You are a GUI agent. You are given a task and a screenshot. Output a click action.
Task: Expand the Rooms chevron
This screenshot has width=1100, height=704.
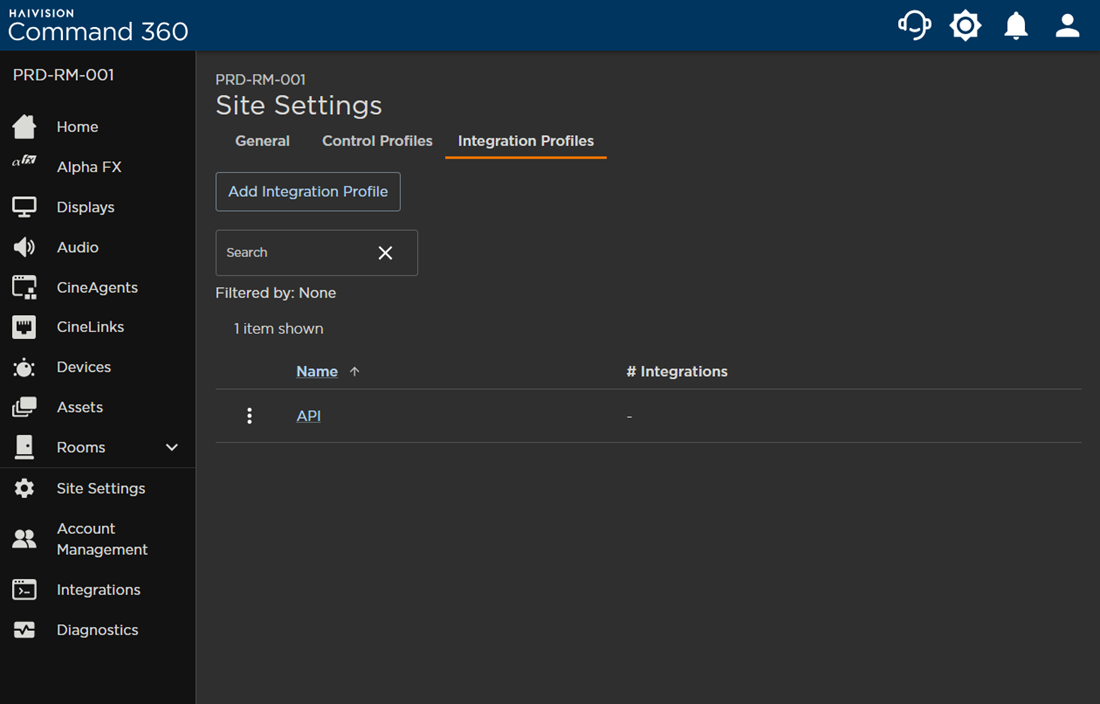pos(172,447)
